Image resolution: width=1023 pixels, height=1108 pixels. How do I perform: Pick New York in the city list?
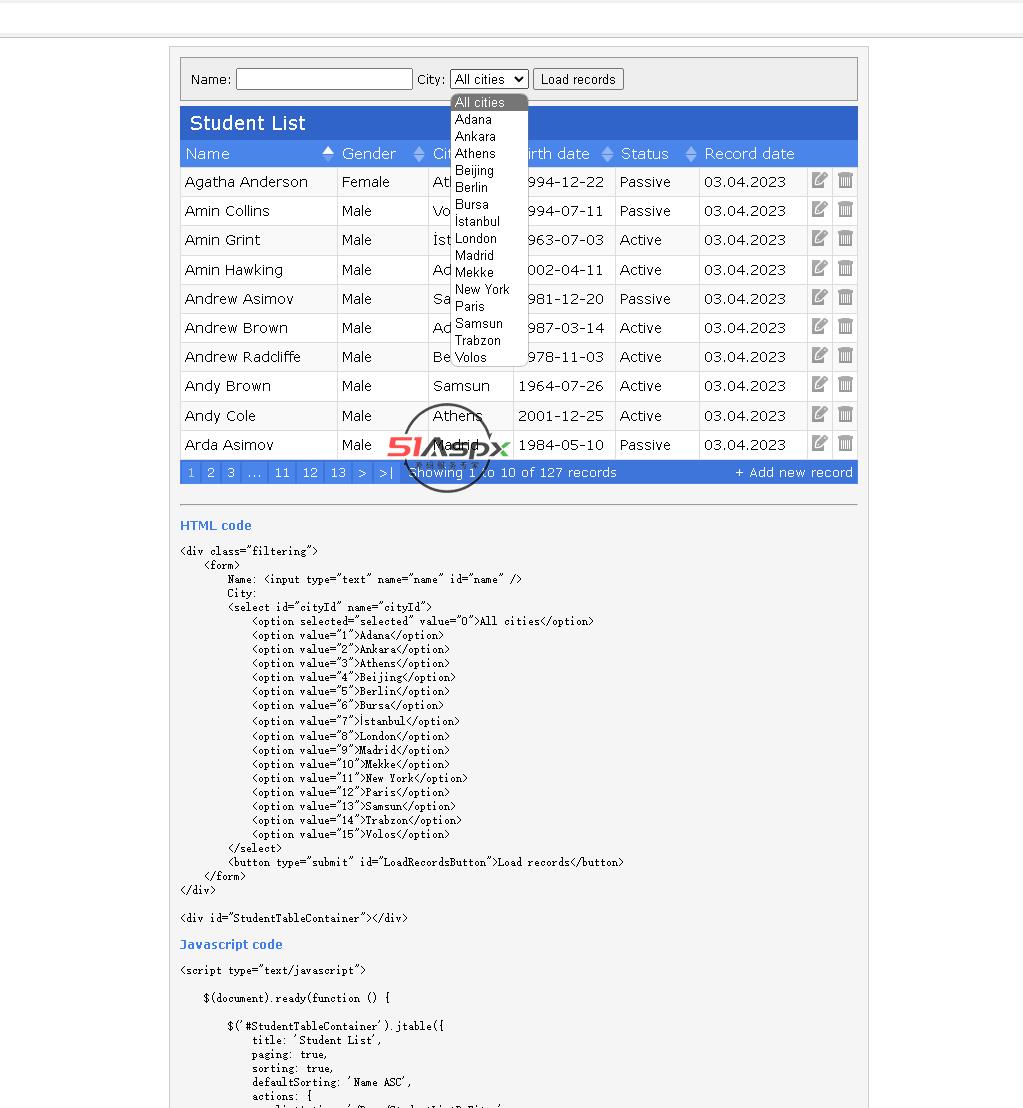pyautogui.click(x=489, y=289)
